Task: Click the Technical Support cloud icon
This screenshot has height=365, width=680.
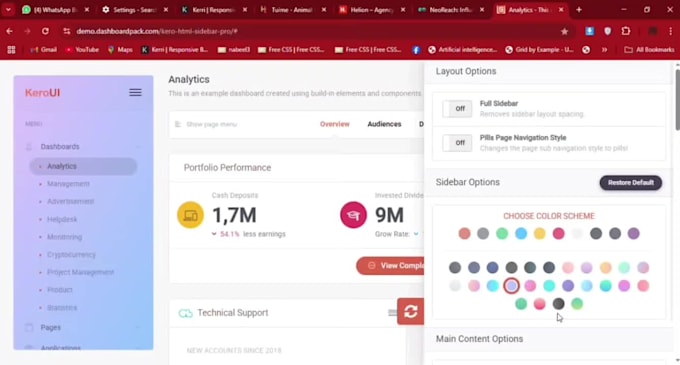Action: click(185, 313)
